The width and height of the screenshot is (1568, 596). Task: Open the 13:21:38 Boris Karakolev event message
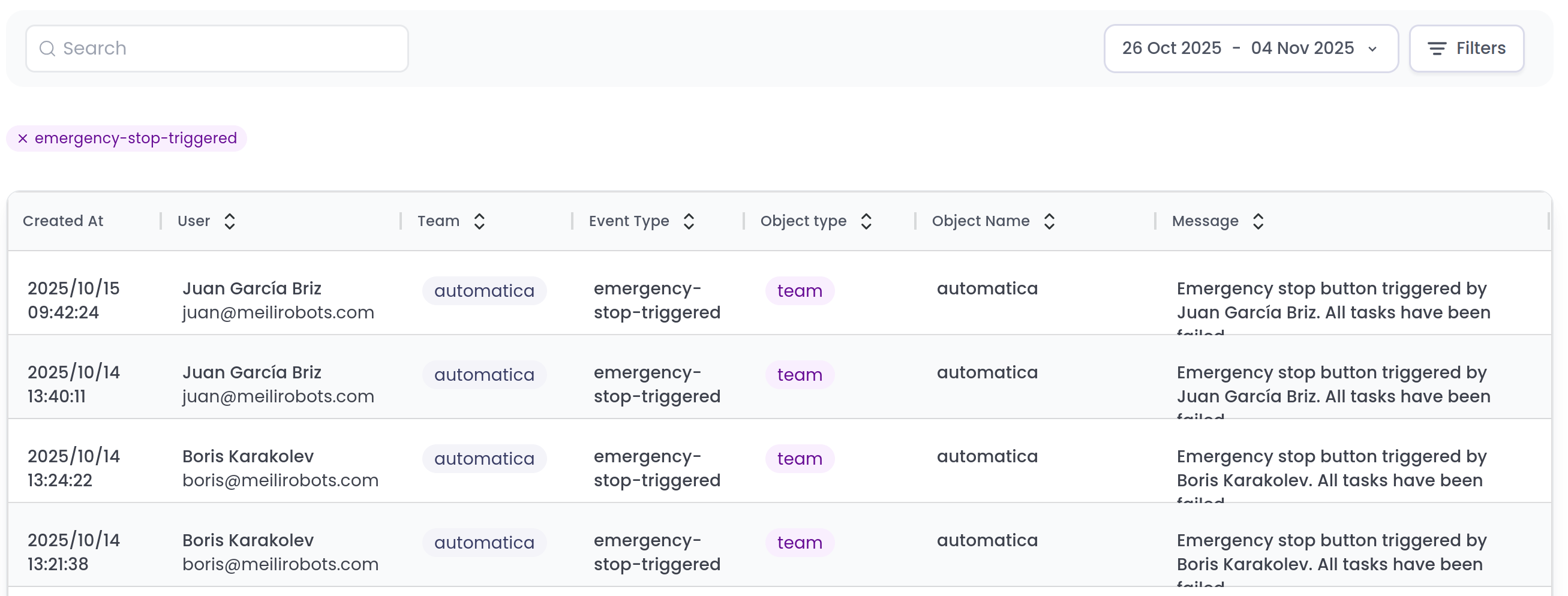coord(1330,552)
